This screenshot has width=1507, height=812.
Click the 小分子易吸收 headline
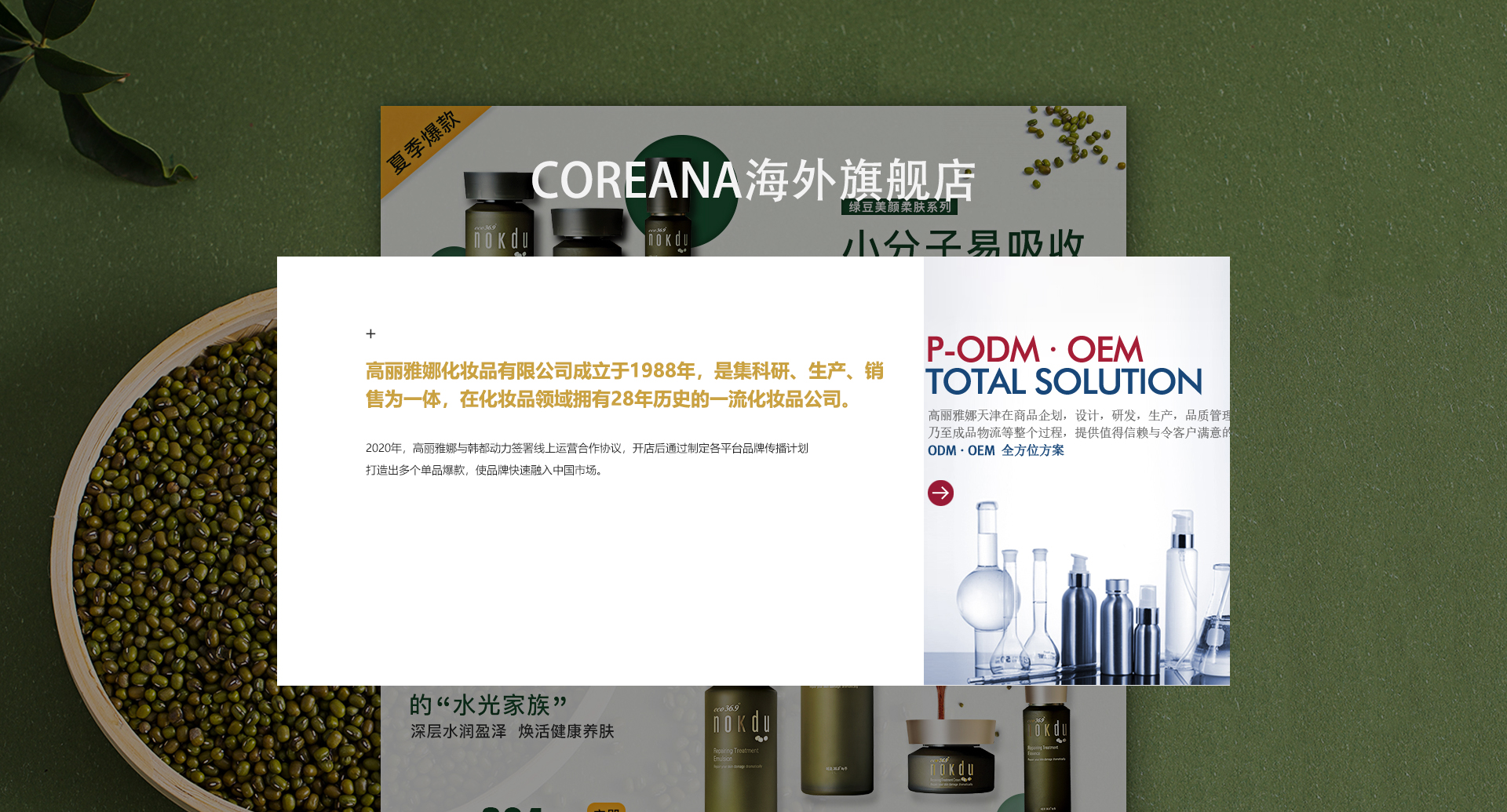[x=963, y=243]
